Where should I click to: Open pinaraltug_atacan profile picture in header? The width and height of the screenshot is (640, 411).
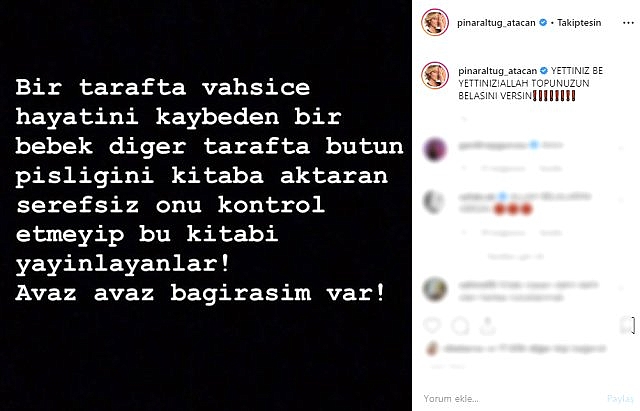pyautogui.click(x=435, y=22)
